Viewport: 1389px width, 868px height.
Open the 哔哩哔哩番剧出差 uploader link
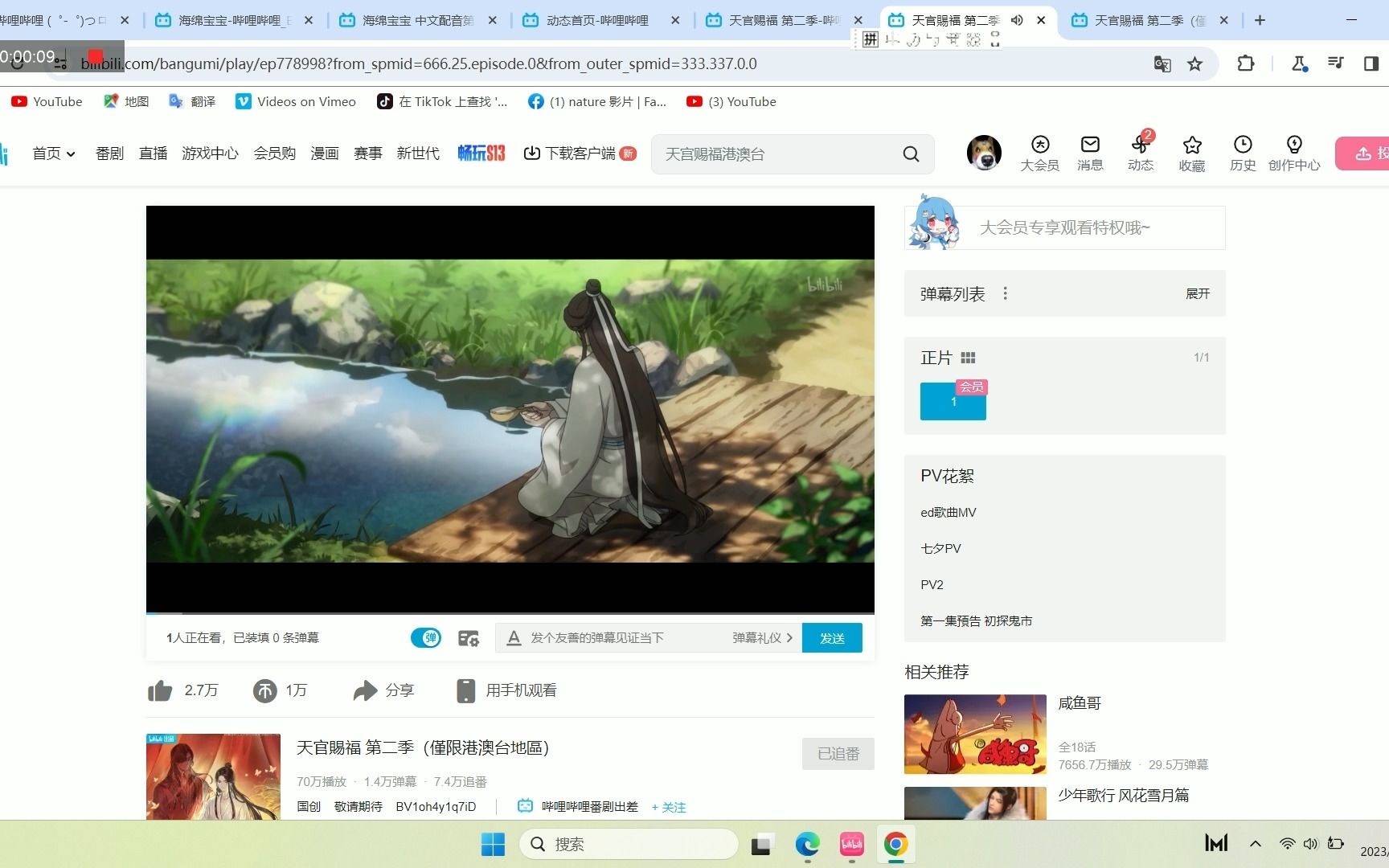point(589,806)
